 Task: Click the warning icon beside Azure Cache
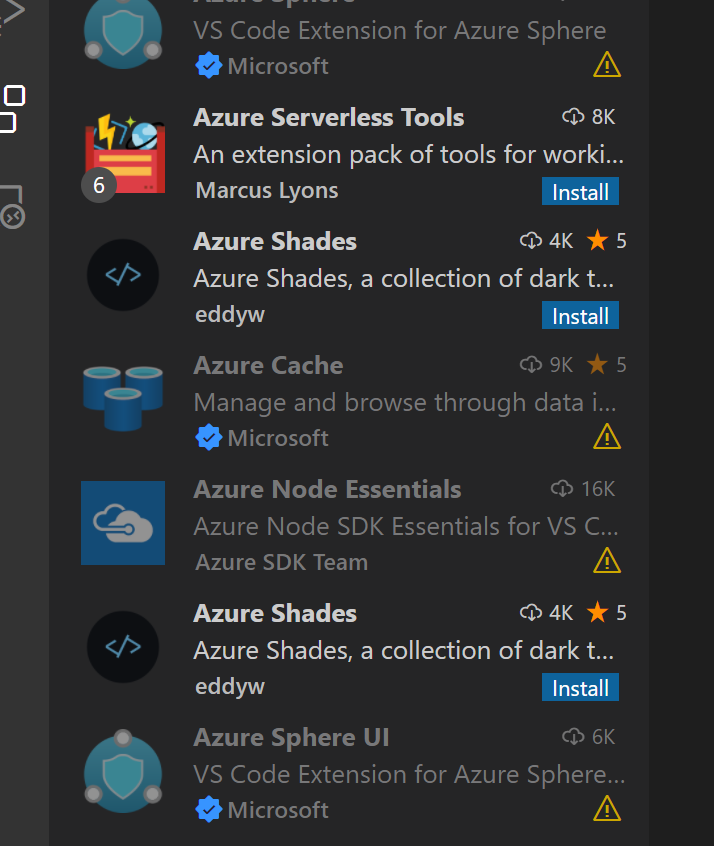(607, 436)
